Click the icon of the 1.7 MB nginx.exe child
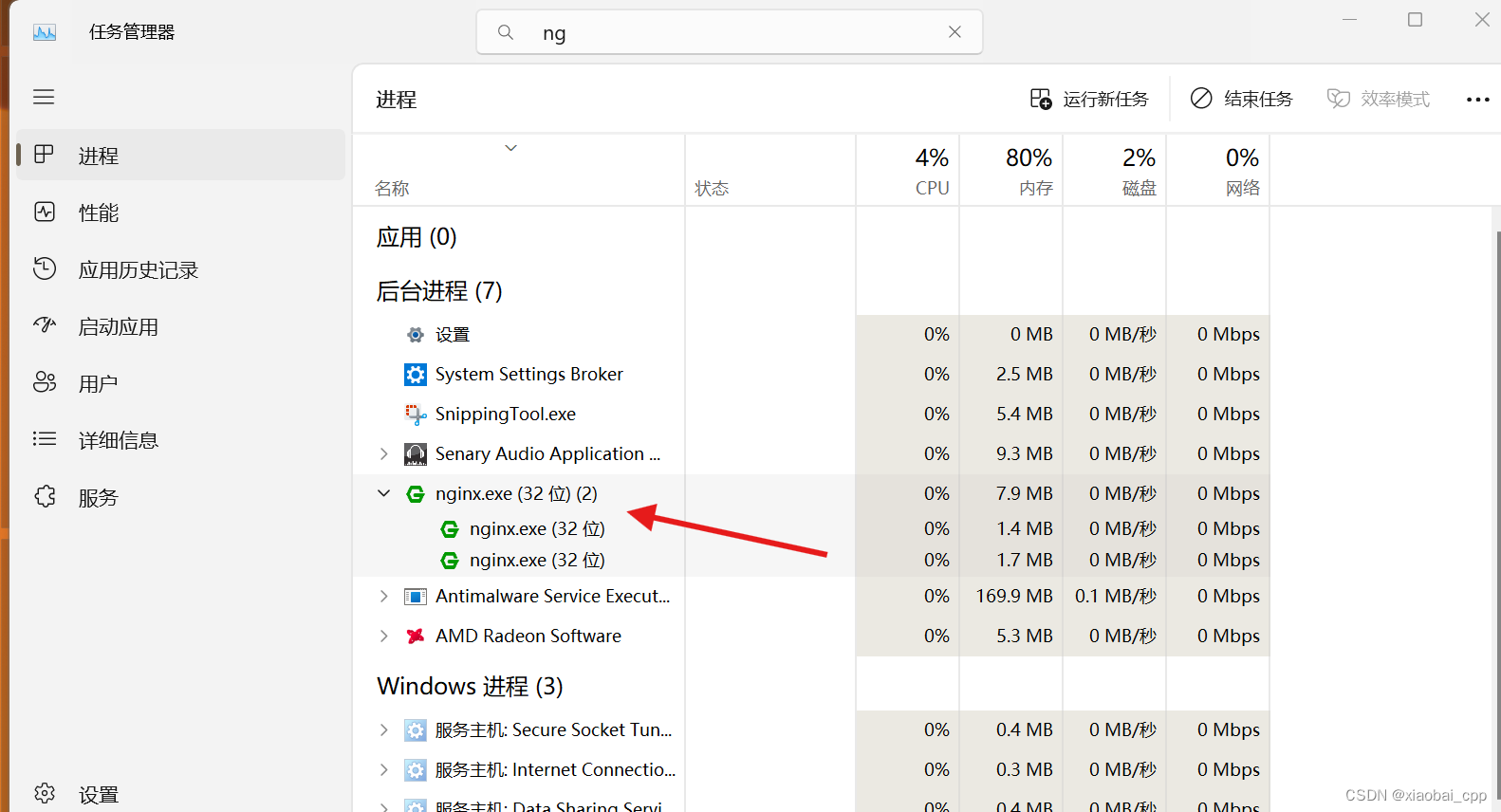This screenshot has height=812, width=1501. click(x=450, y=561)
